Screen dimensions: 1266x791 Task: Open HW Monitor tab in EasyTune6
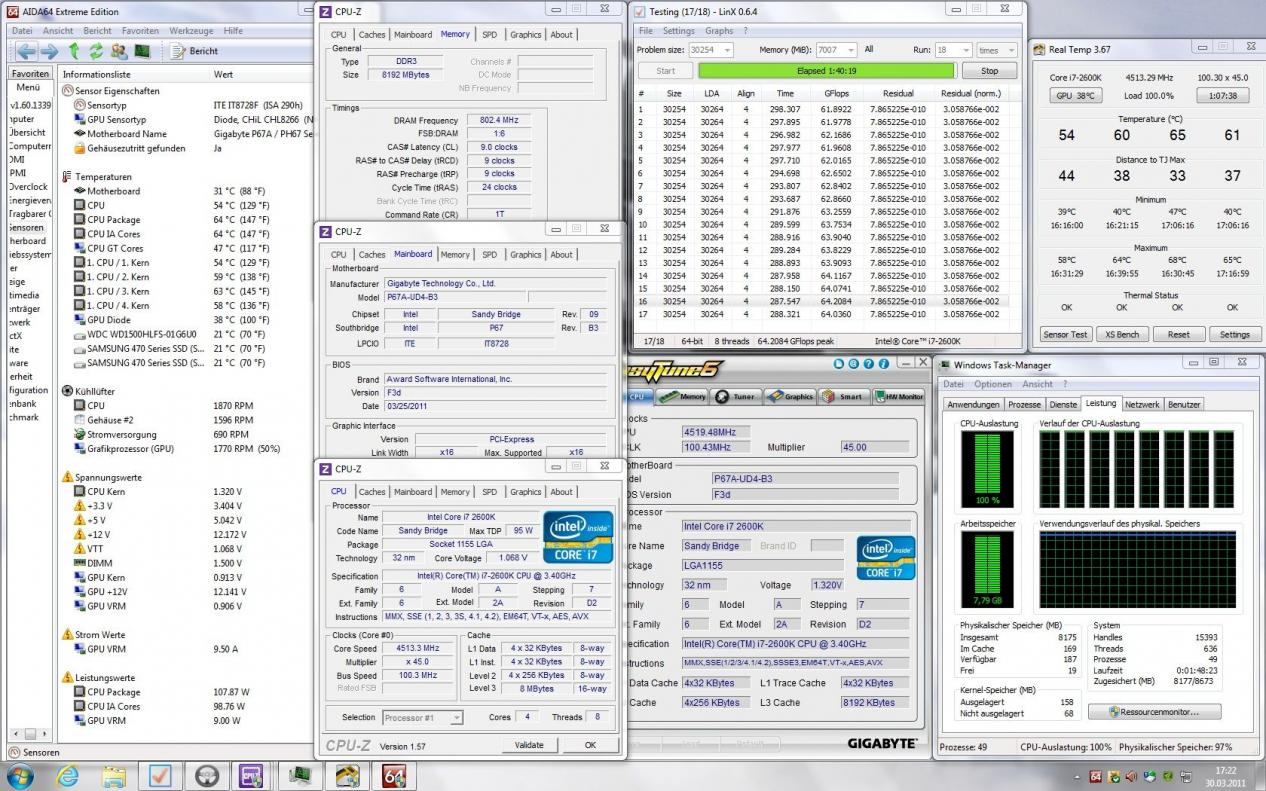(x=899, y=396)
